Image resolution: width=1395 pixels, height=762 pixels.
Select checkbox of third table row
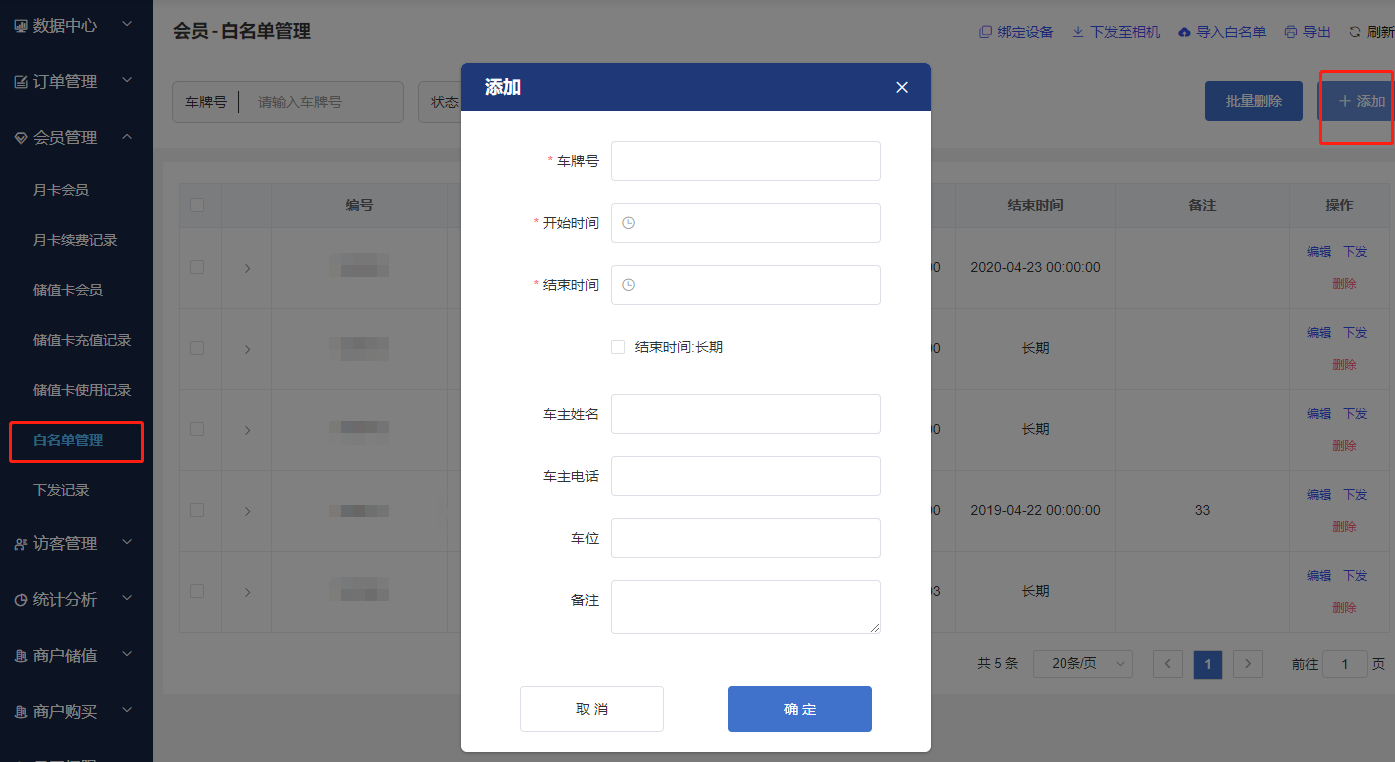[197, 429]
